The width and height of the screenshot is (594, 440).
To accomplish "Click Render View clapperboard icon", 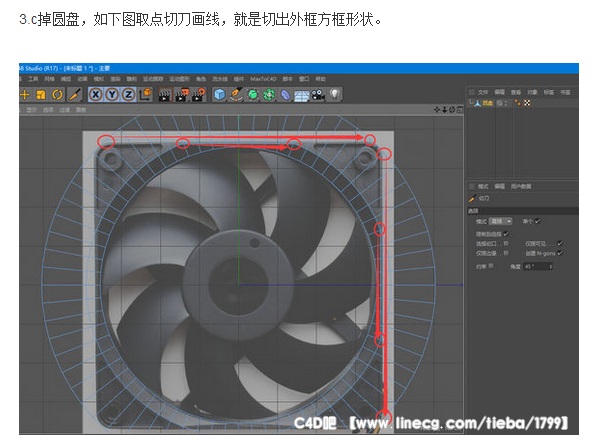I will (x=165, y=94).
